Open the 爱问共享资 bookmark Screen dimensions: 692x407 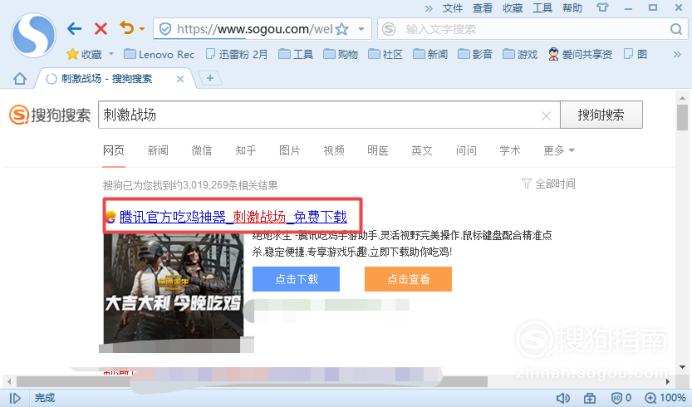tap(580, 54)
